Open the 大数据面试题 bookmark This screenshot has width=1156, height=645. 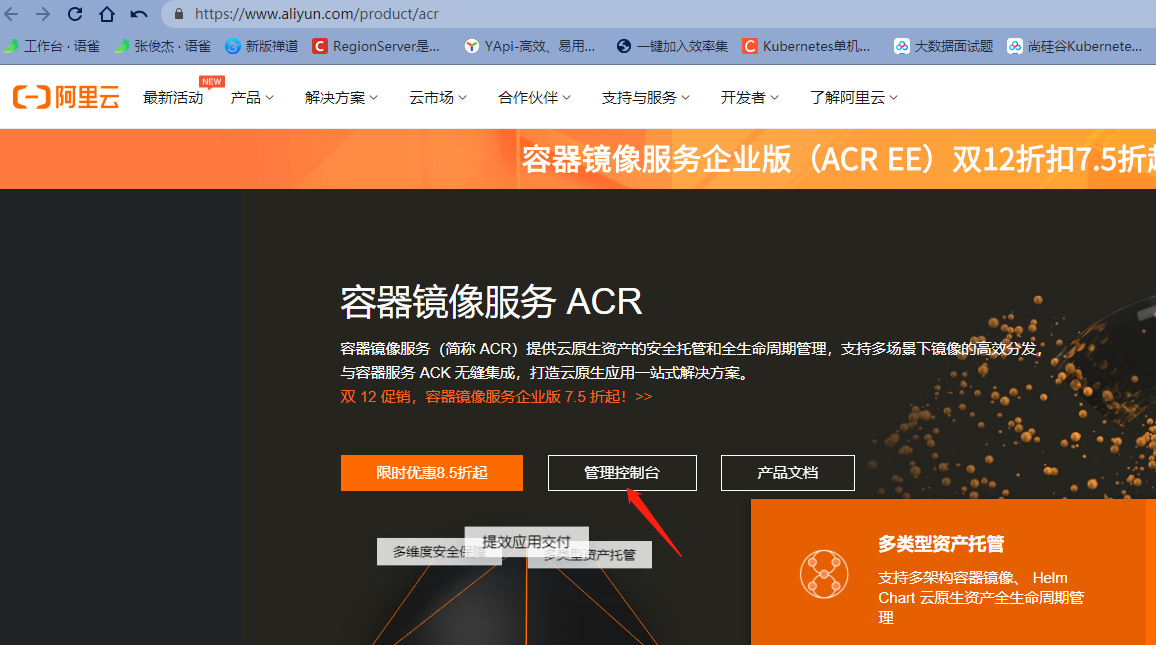[944, 46]
